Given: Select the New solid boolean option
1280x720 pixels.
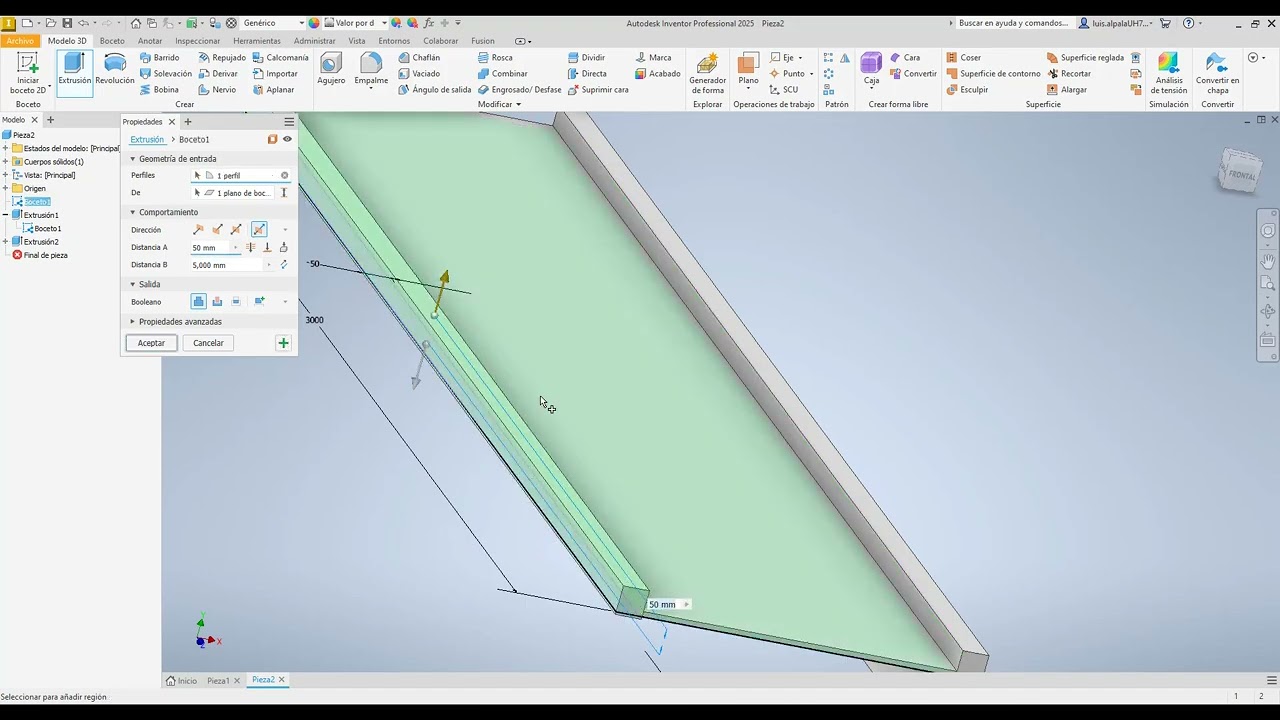Looking at the screenshot, I should pyautogui.click(x=259, y=302).
